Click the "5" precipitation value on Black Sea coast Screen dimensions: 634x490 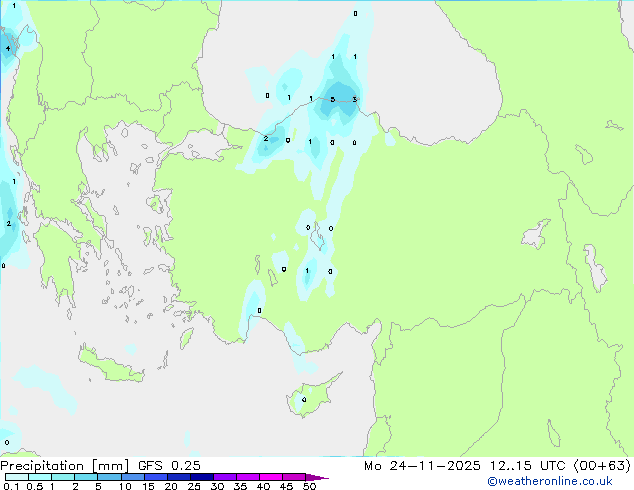332,99
